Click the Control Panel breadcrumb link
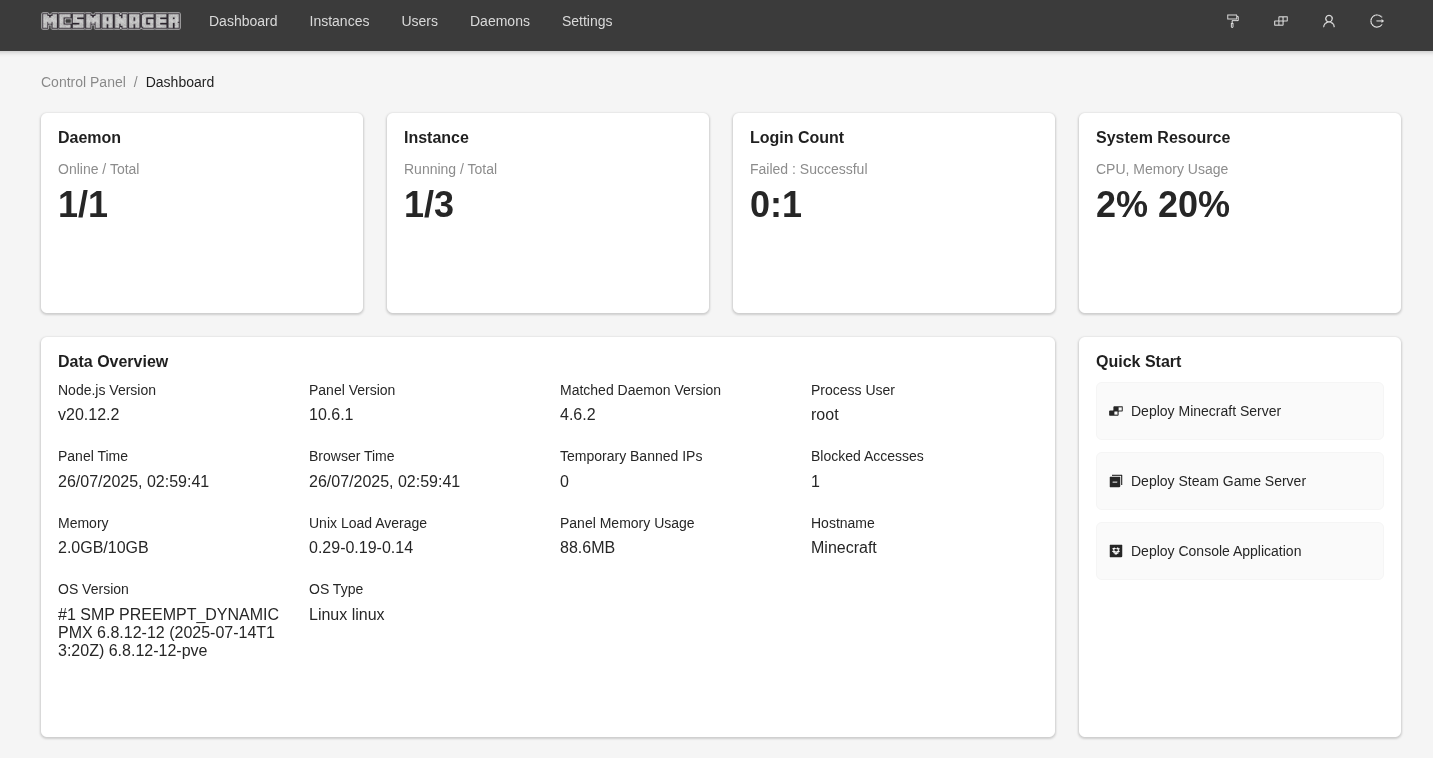The width and height of the screenshot is (1433, 758). [83, 82]
